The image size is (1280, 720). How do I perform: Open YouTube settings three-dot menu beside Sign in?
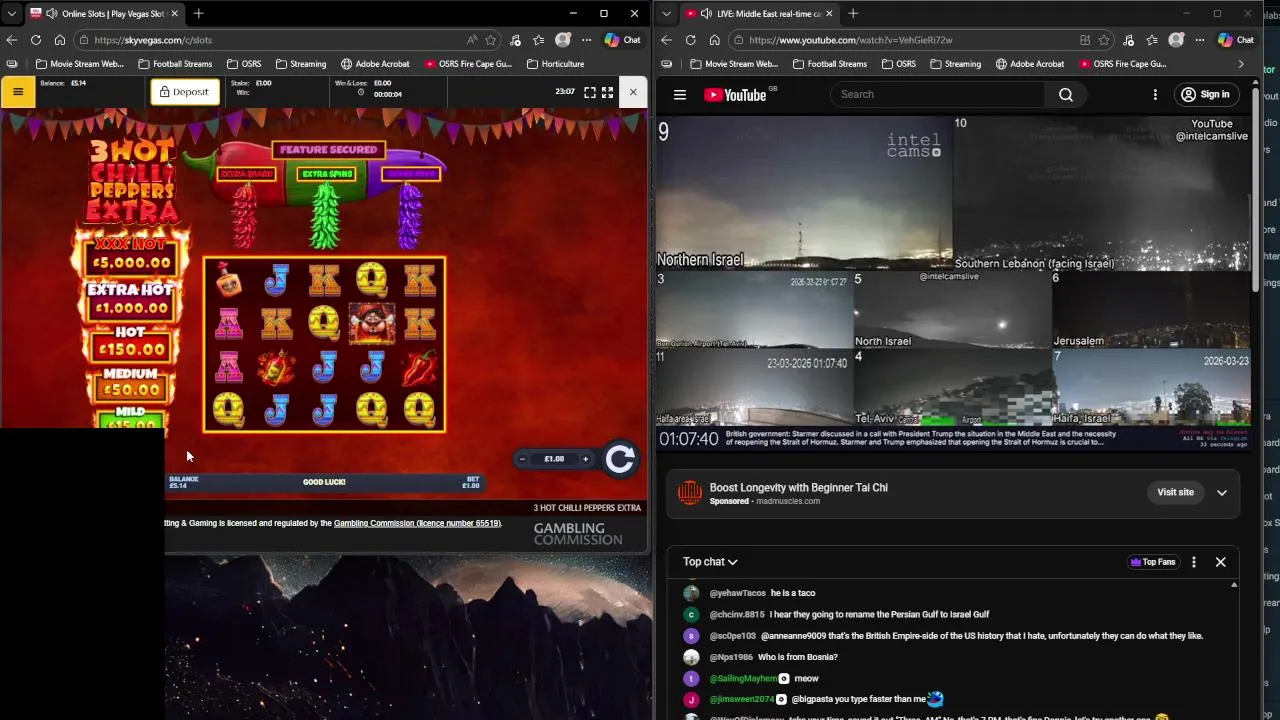point(1155,95)
